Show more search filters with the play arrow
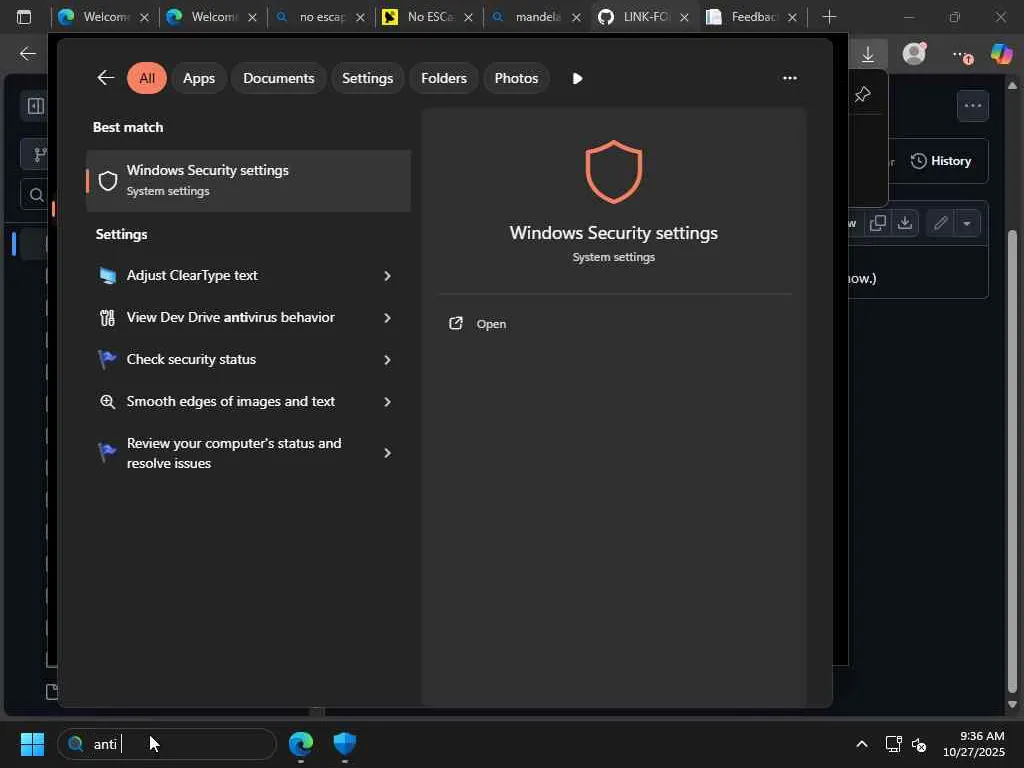This screenshot has width=1024, height=768. (577, 78)
